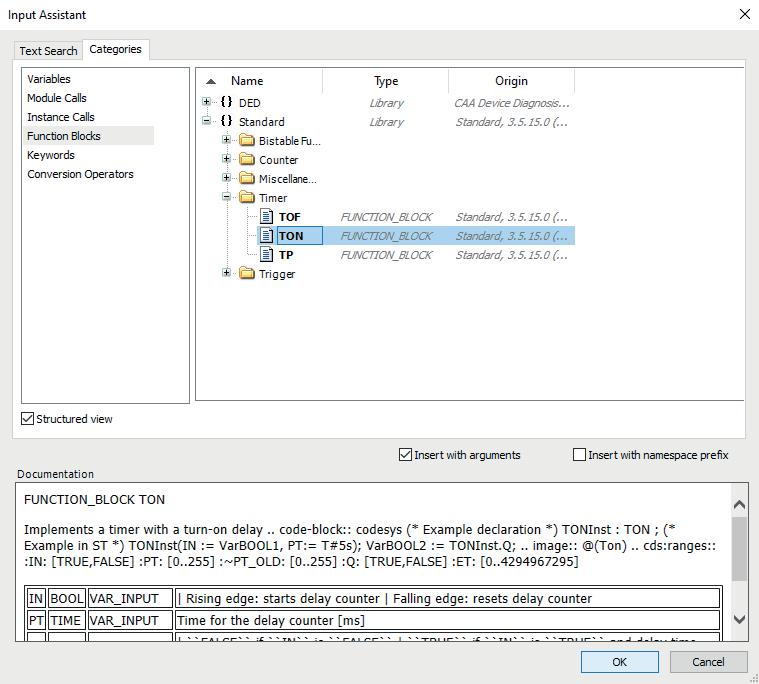
Task: Click the DED library namespace icon
Action: [226, 102]
